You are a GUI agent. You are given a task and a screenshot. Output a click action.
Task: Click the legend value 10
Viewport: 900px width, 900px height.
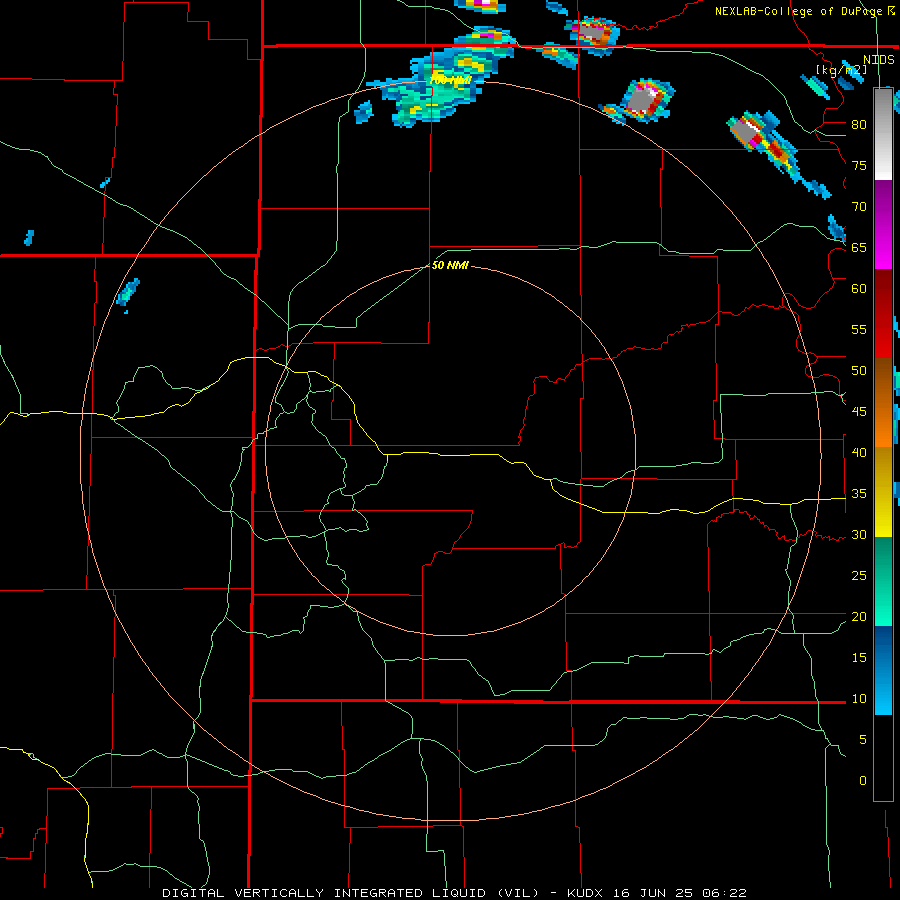click(x=859, y=699)
